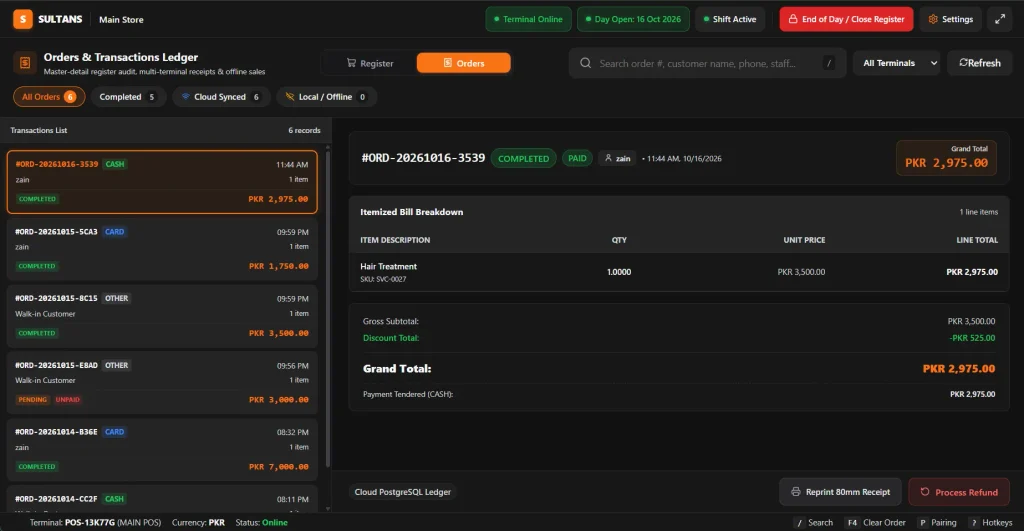Viewport: 1024px width, 531px height.
Task: Select the Orders tab
Action: click(464, 63)
